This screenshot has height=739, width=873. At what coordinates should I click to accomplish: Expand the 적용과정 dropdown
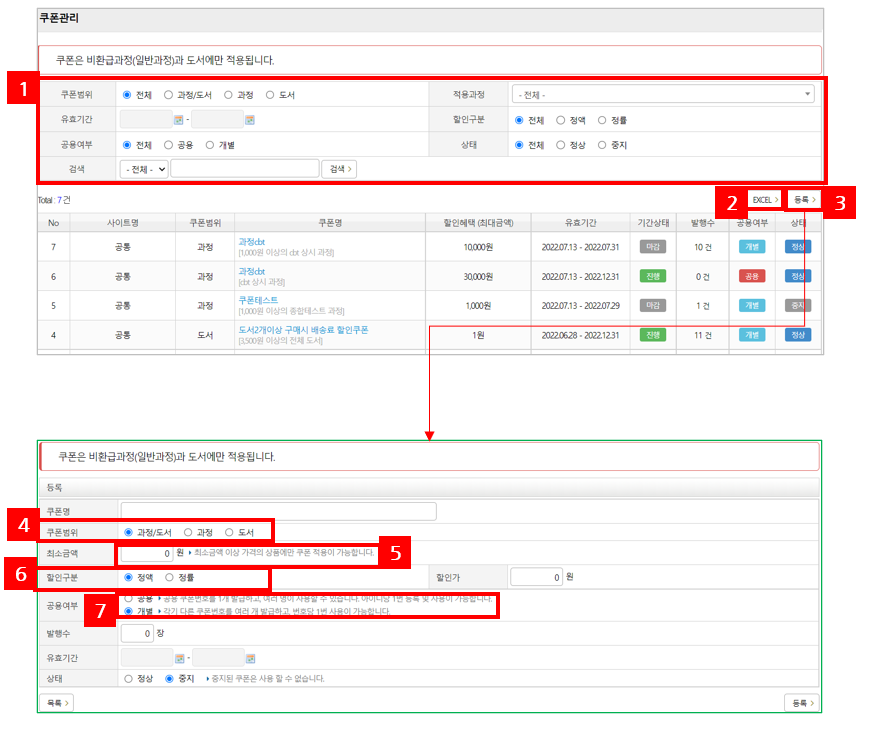click(x=663, y=95)
